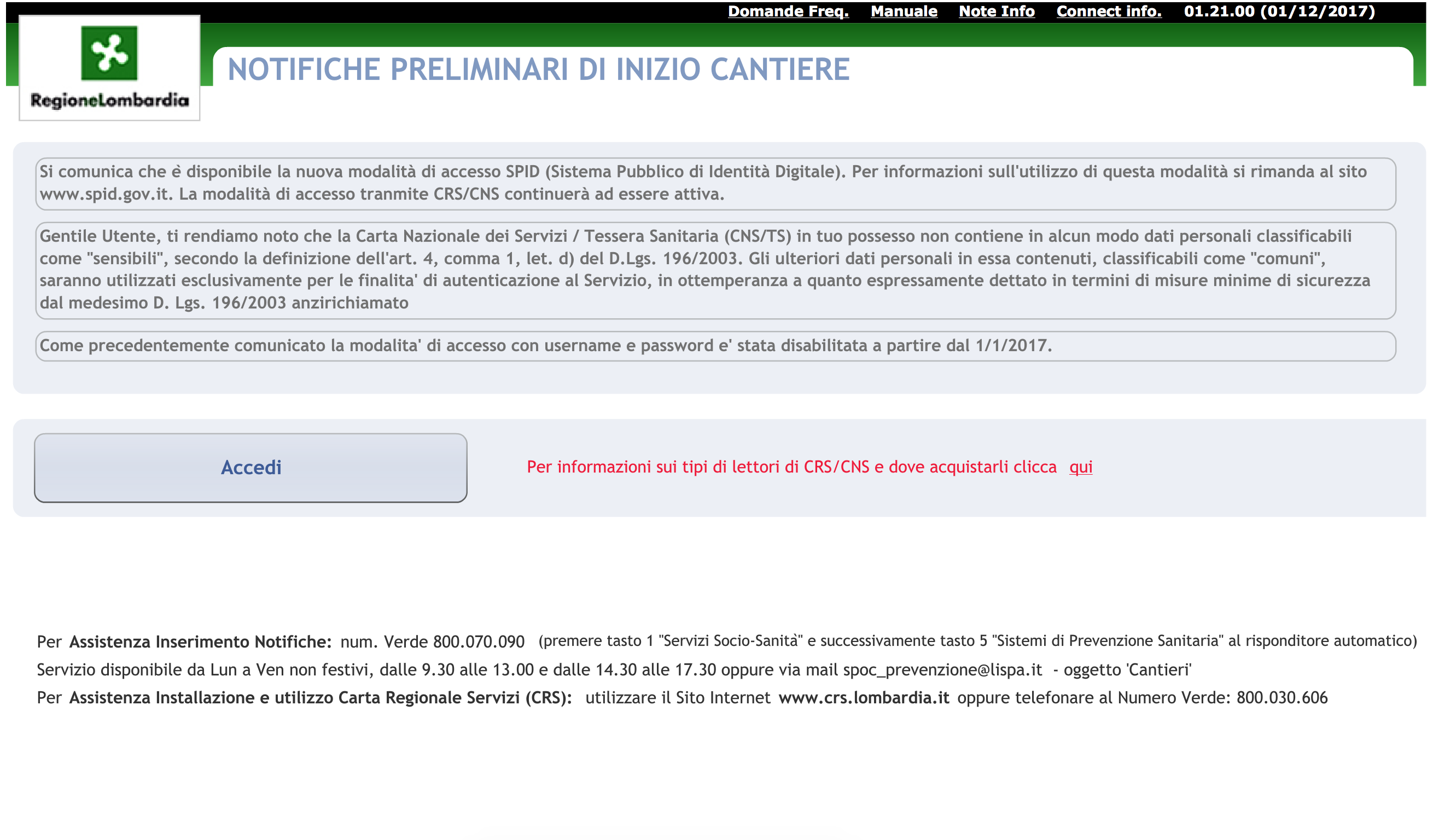This screenshot has width=1433, height=840.
Task: Click the email spoc_prevenzione@lispa.it text
Action: point(942,669)
